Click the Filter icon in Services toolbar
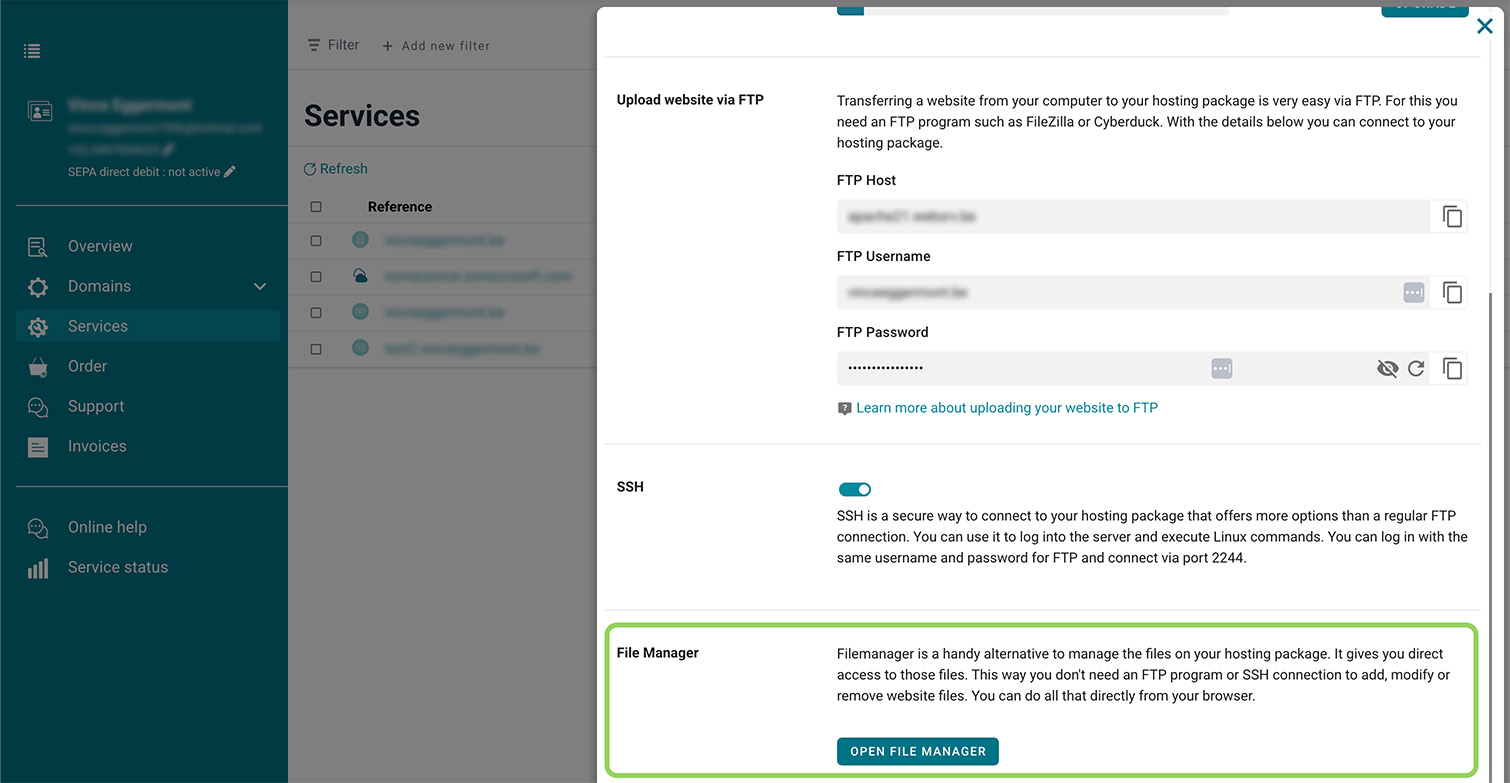The height and width of the screenshot is (783, 1510). click(x=314, y=45)
